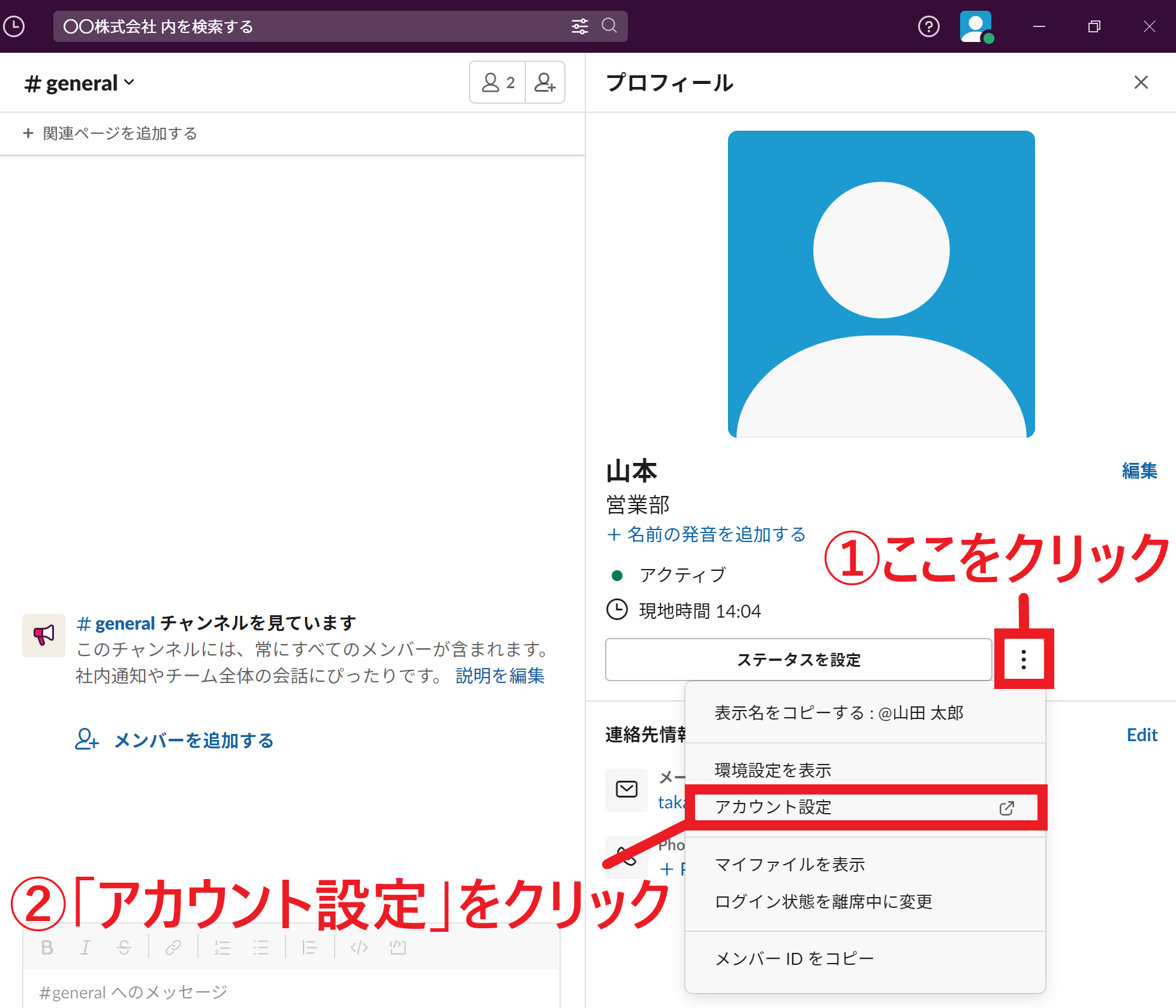Open the help question mark icon
This screenshot has height=1008, width=1176.
(928, 26)
